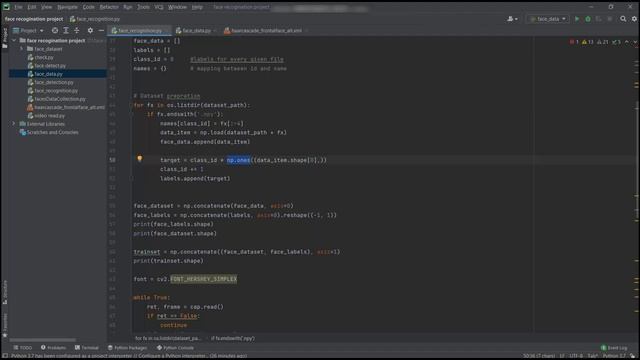Image resolution: width=640 pixels, height=360 pixels.
Task: Open the Project view selector dropdown
Action: pyautogui.click(x=28, y=31)
